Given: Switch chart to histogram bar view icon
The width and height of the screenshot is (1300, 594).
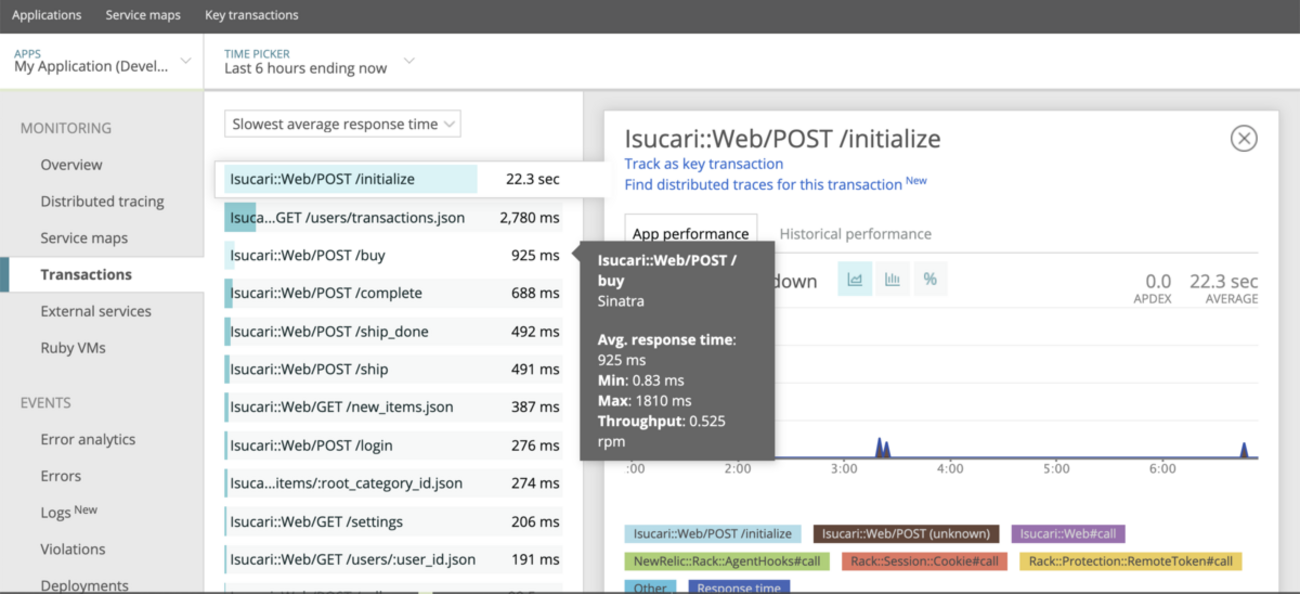Looking at the screenshot, I should [x=892, y=280].
